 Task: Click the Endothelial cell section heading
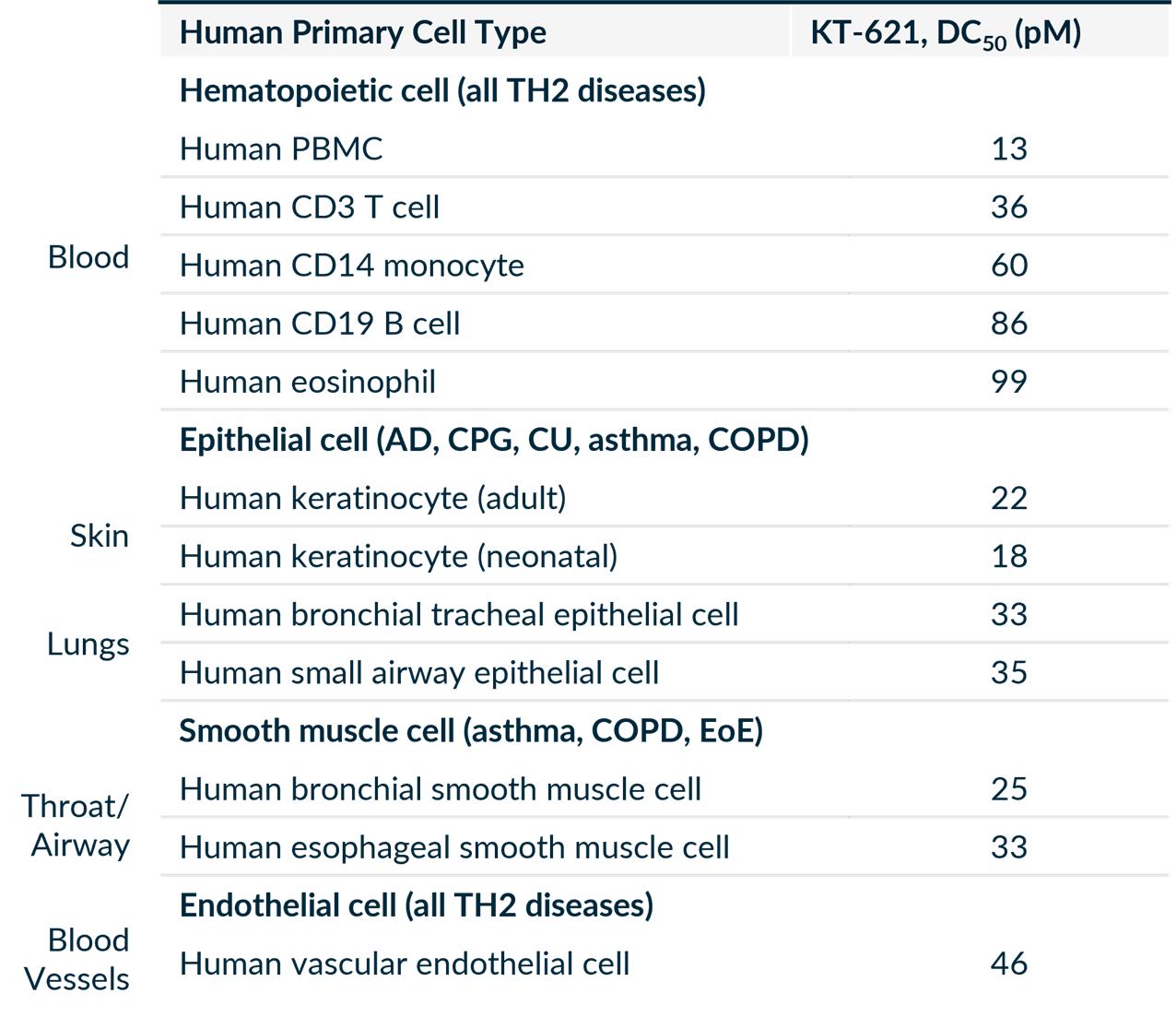pyautogui.click(x=417, y=905)
